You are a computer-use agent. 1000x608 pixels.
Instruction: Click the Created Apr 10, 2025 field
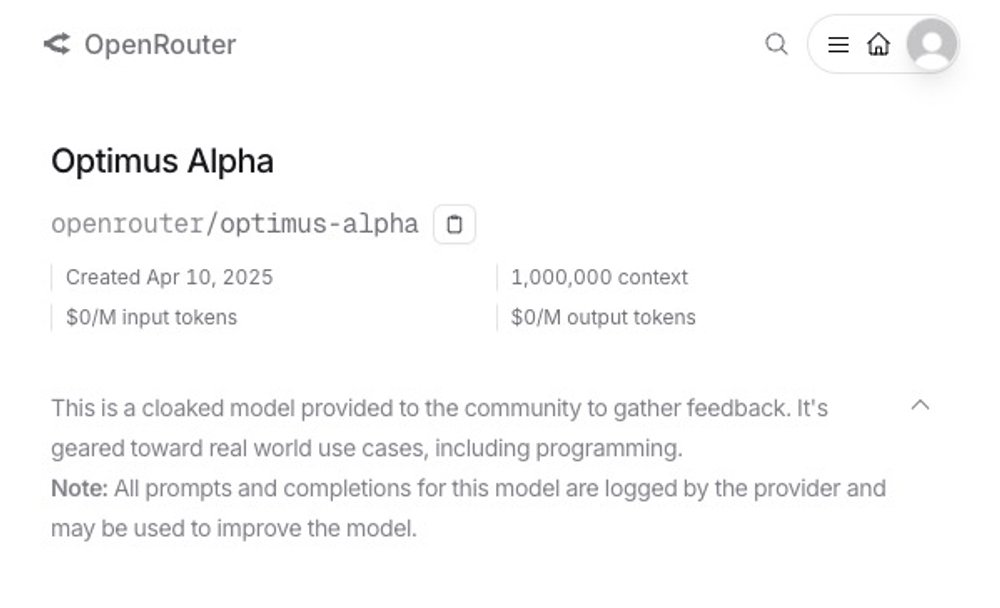pos(169,278)
